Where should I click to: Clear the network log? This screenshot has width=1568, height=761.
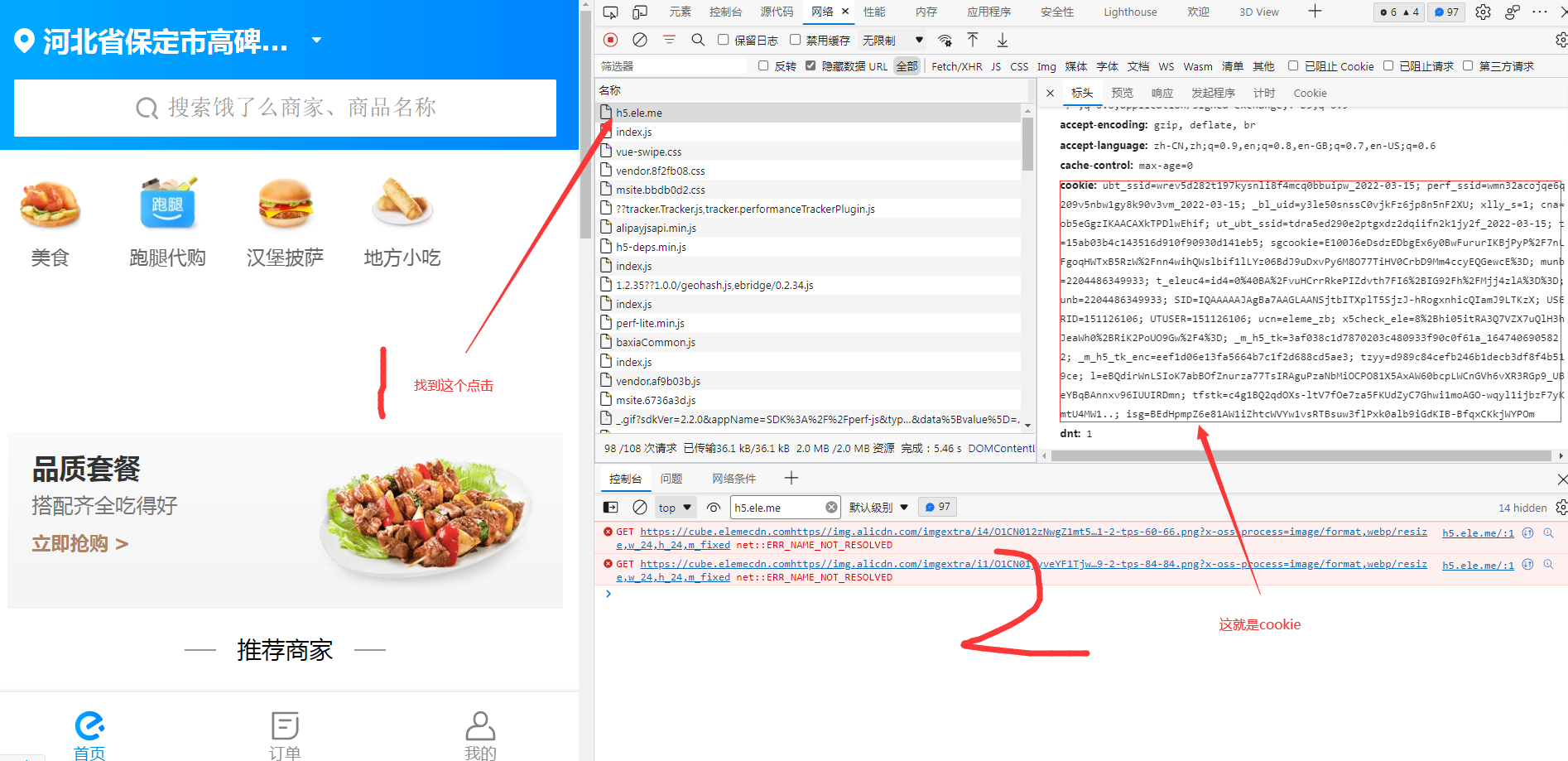tap(640, 40)
